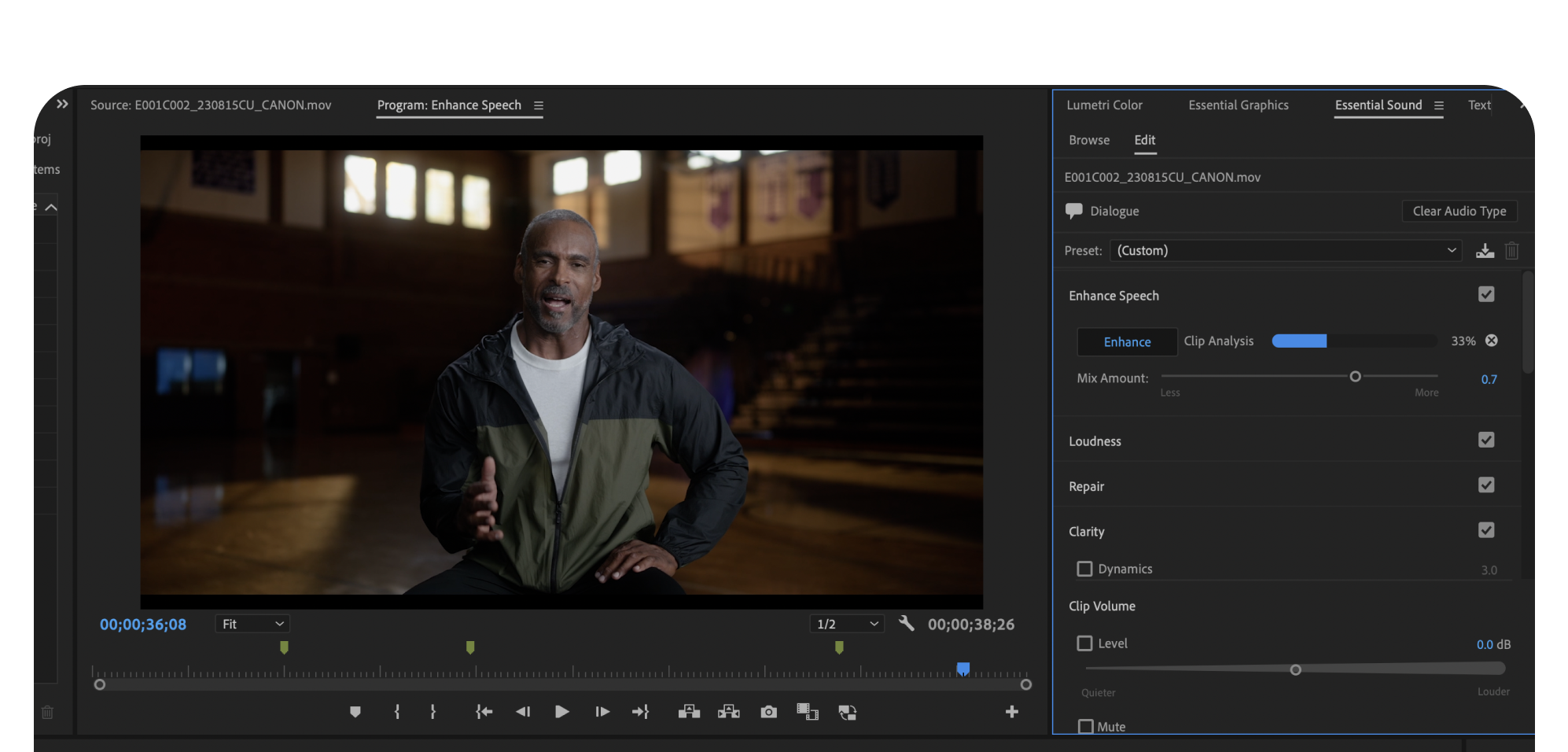
Task: Check the Mute checkbox
Action: pos(1086,727)
